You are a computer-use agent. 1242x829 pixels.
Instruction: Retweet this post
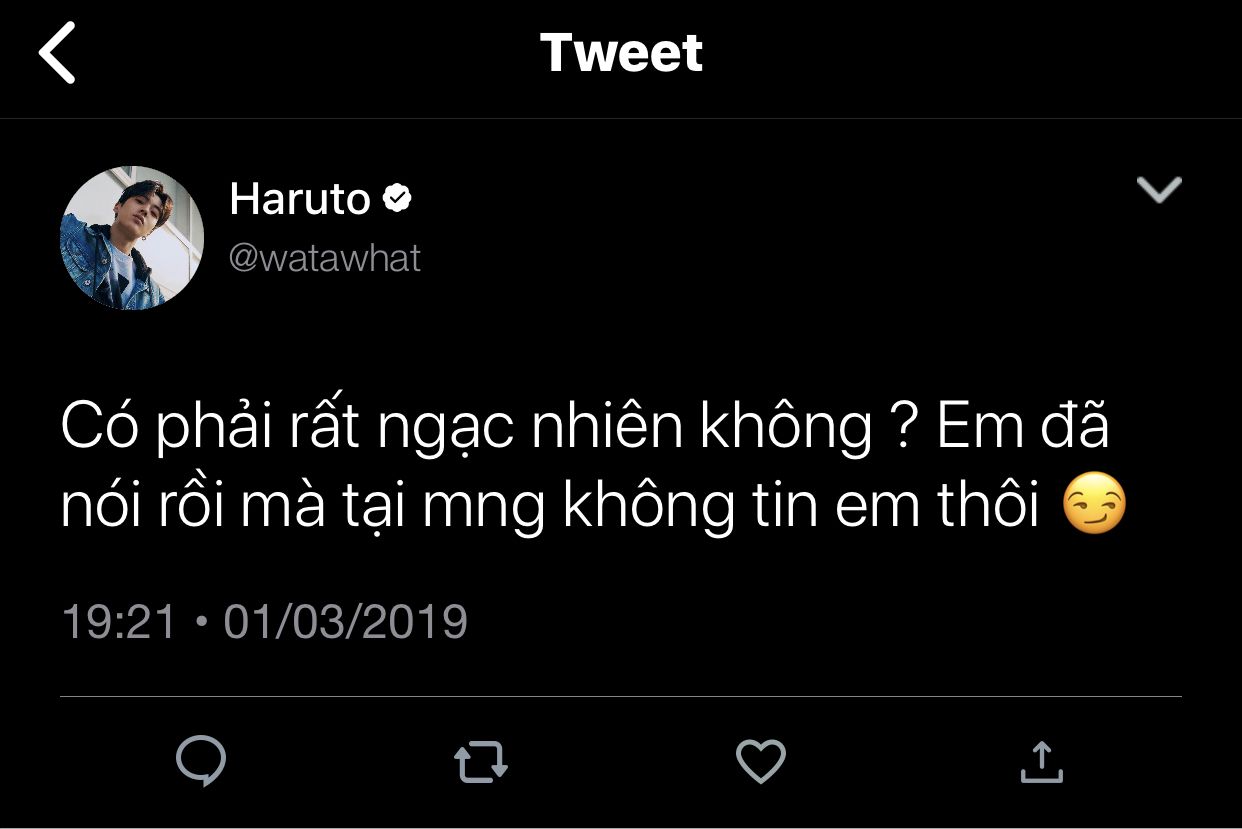481,762
